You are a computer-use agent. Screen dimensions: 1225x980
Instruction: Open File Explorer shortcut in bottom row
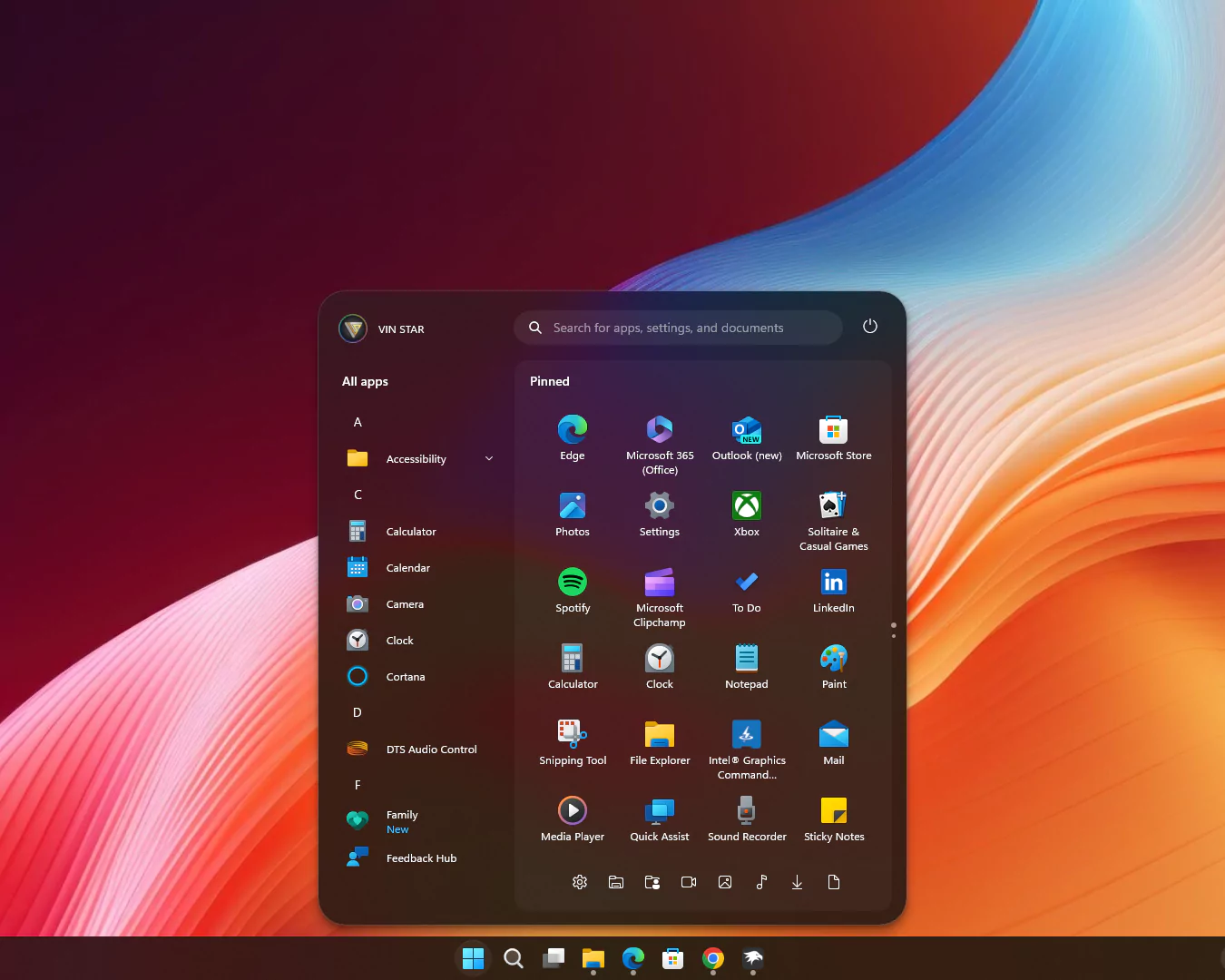[x=616, y=882]
